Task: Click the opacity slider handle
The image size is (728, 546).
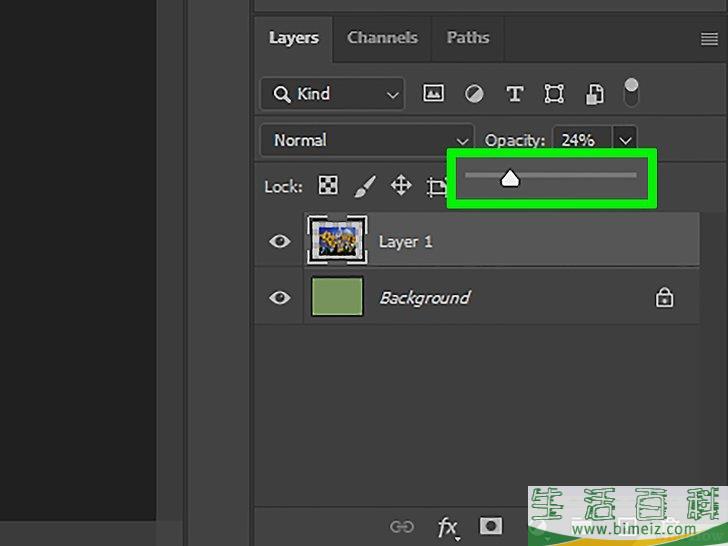Action: click(510, 178)
